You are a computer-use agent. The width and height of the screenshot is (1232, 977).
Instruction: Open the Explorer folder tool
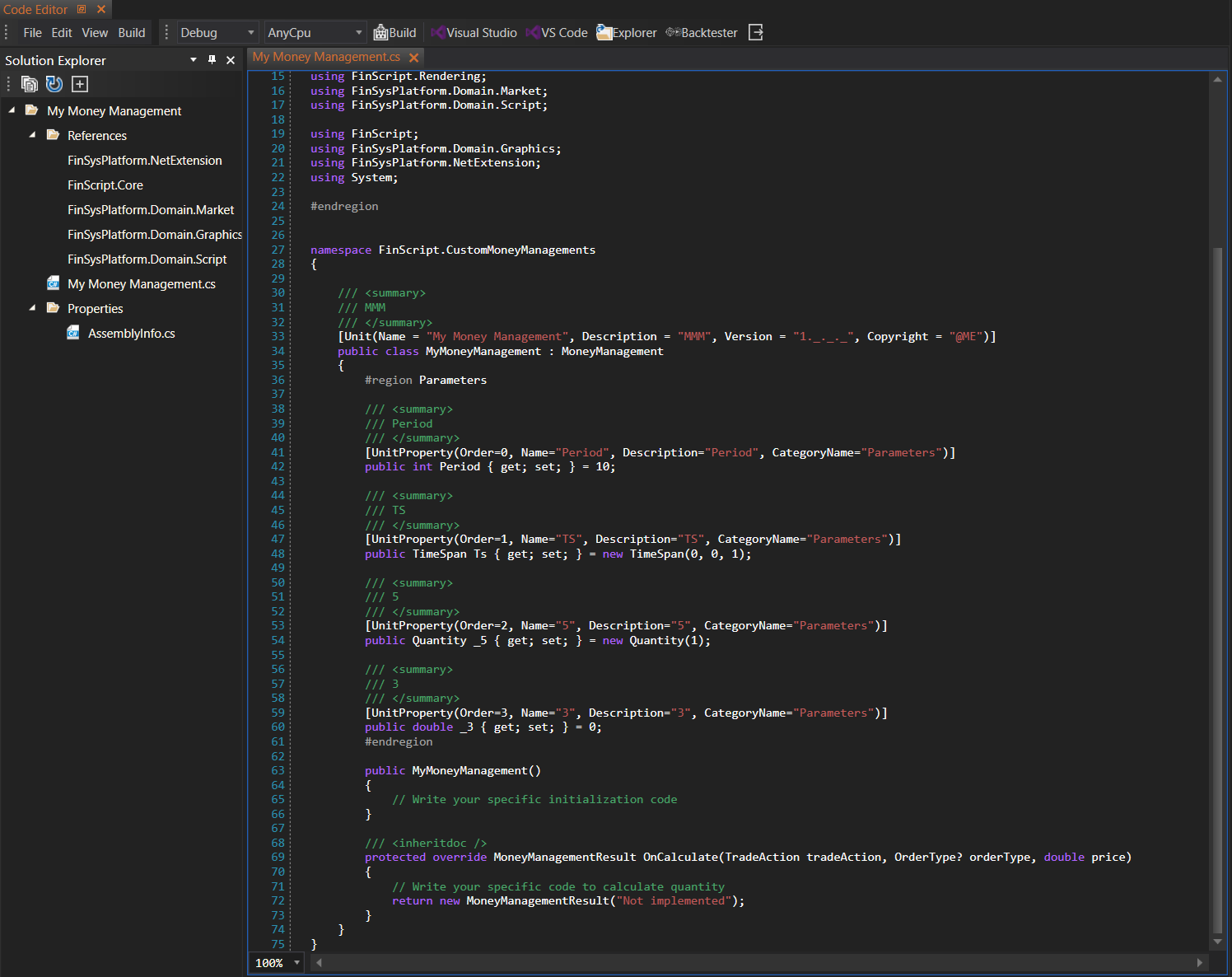[626, 33]
